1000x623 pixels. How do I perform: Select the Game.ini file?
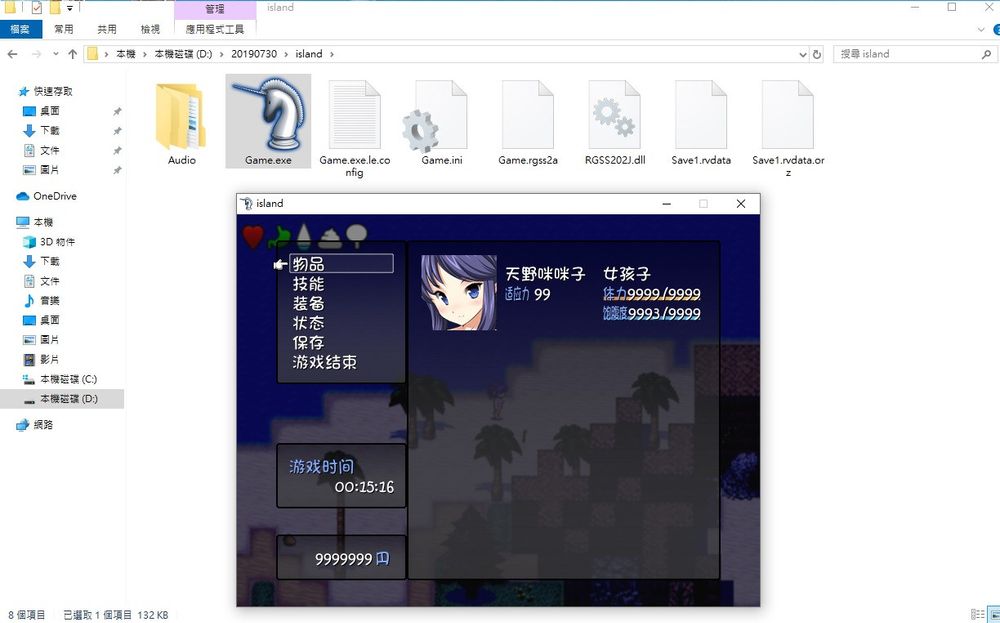pyautogui.click(x=441, y=118)
